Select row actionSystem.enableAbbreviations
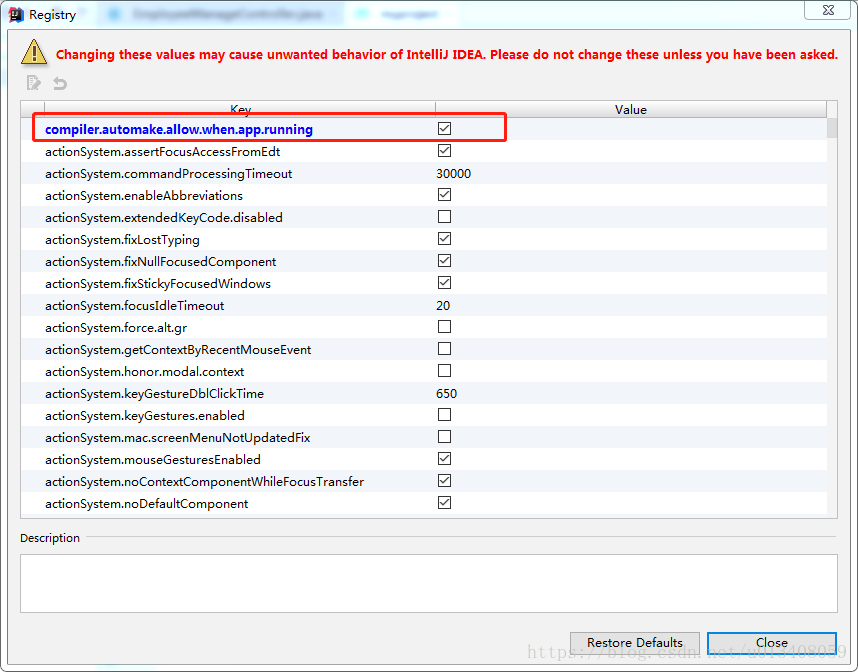858x672 pixels. [x=424, y=195]
